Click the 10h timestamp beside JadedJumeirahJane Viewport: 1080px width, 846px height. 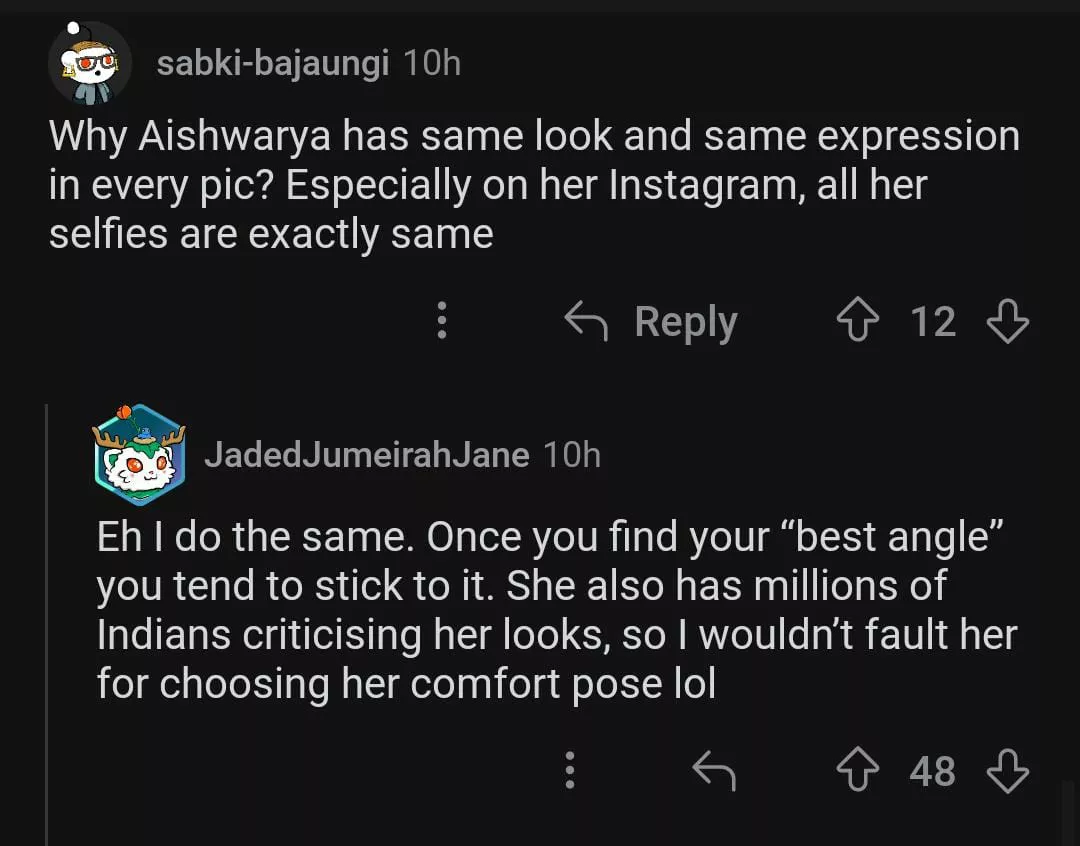(x=572, y=455)
